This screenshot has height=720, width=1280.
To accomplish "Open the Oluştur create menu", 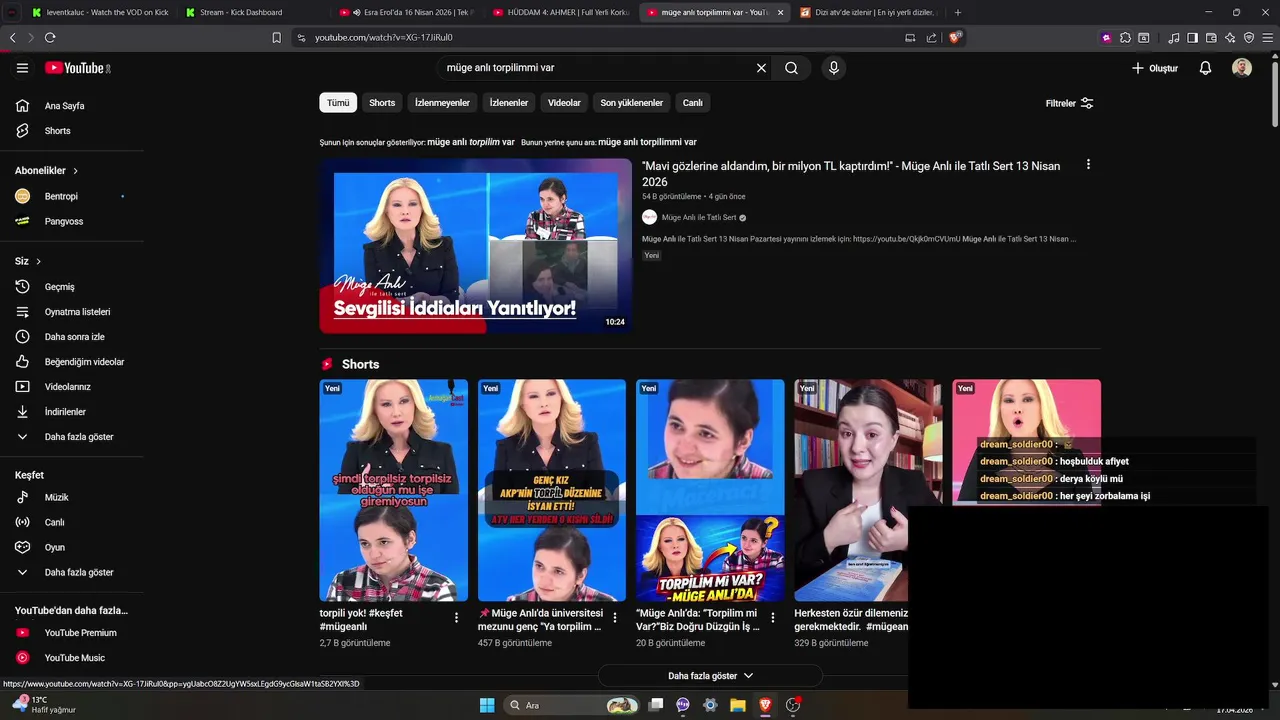I will tap(1155, 68).
